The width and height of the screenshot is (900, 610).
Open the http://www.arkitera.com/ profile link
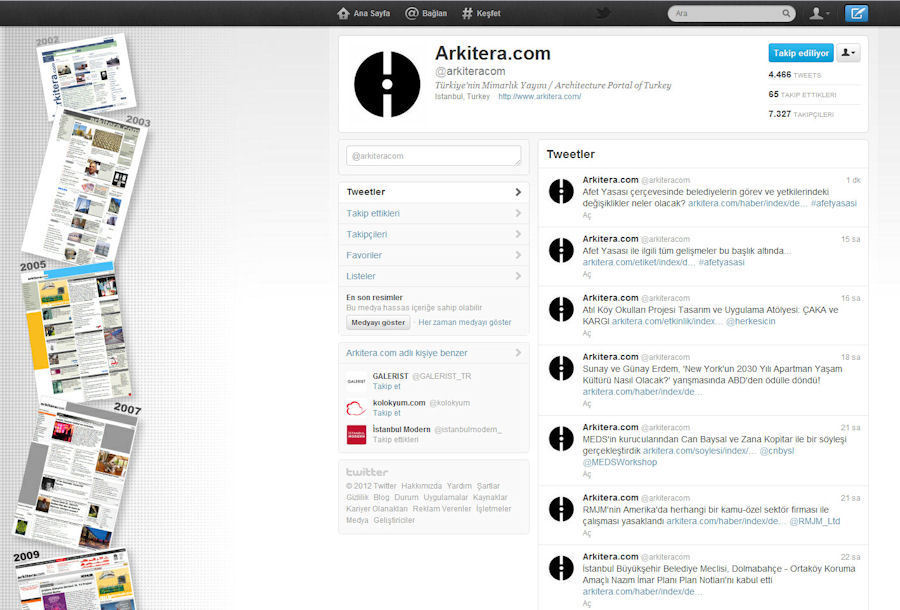pos(540,96)
